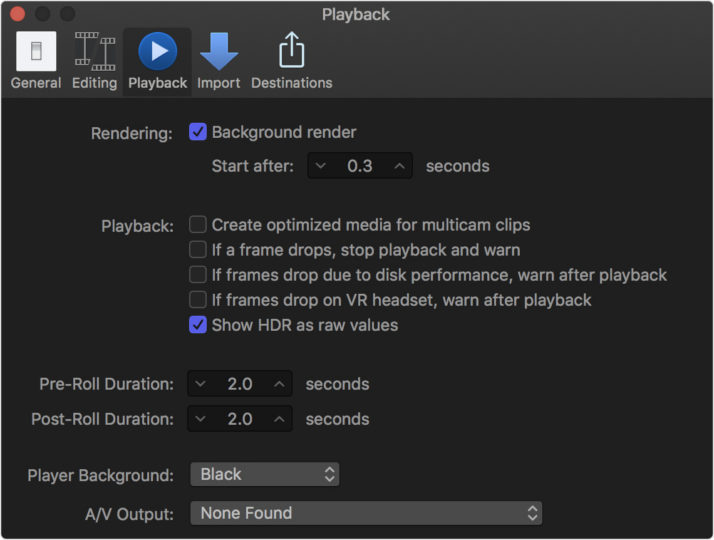The width and height of the screenshot is (714, 540).
Task: Enable VR headset frame drop warning
Action: 198,300
